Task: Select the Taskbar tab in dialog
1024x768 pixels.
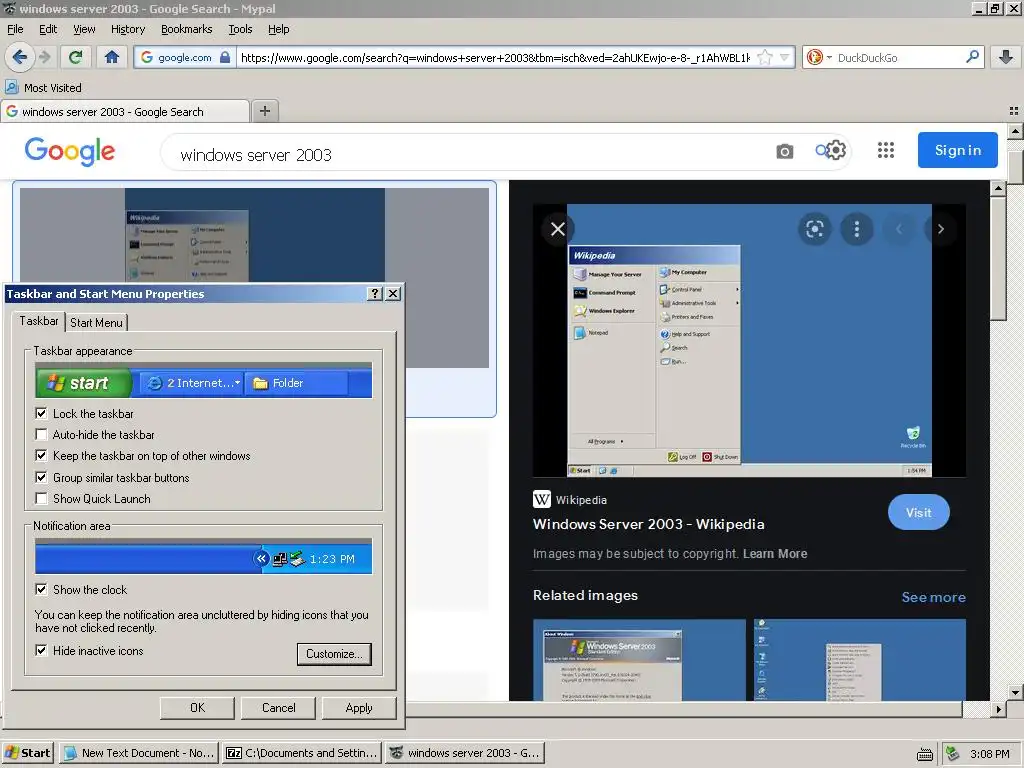Action: pyautogui.click(x=39, y=321)
